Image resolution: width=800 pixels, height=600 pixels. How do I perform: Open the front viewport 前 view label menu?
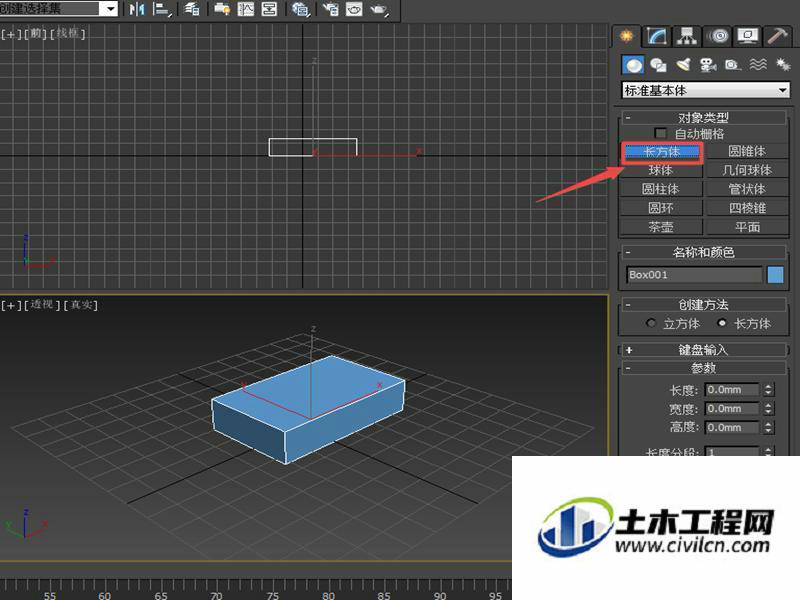coord(35,34)
